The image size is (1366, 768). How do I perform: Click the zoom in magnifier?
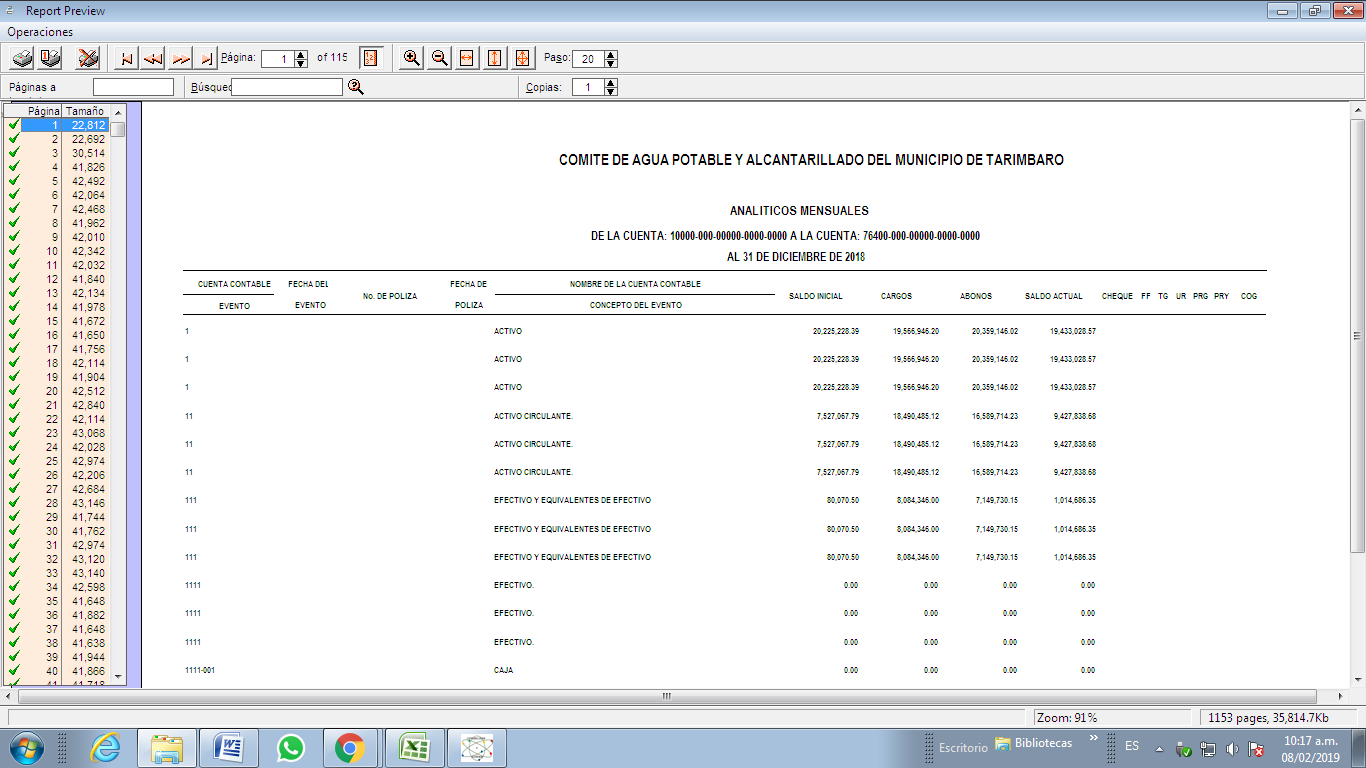click(411, 58)
